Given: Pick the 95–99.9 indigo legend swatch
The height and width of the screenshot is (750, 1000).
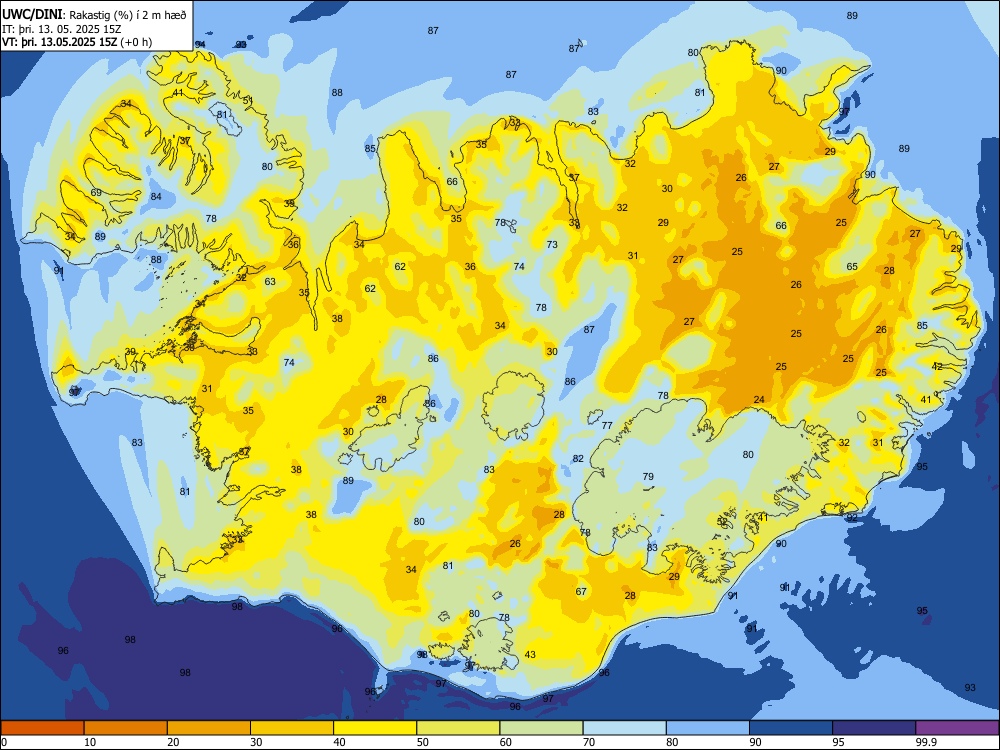Looking at the screenshot, I should [x=874, y=728].
